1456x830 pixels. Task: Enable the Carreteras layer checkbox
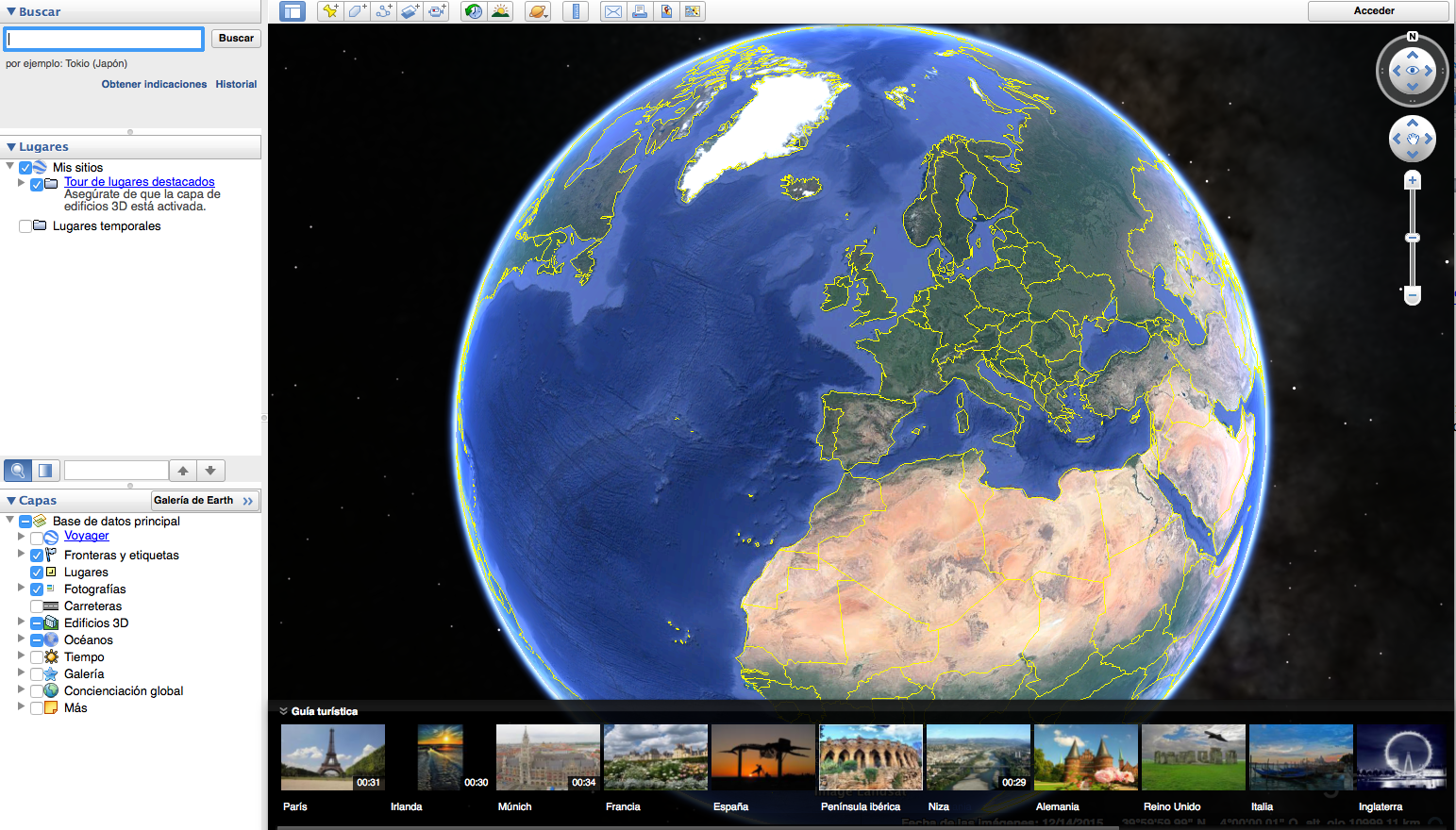(x=37, y=606)
